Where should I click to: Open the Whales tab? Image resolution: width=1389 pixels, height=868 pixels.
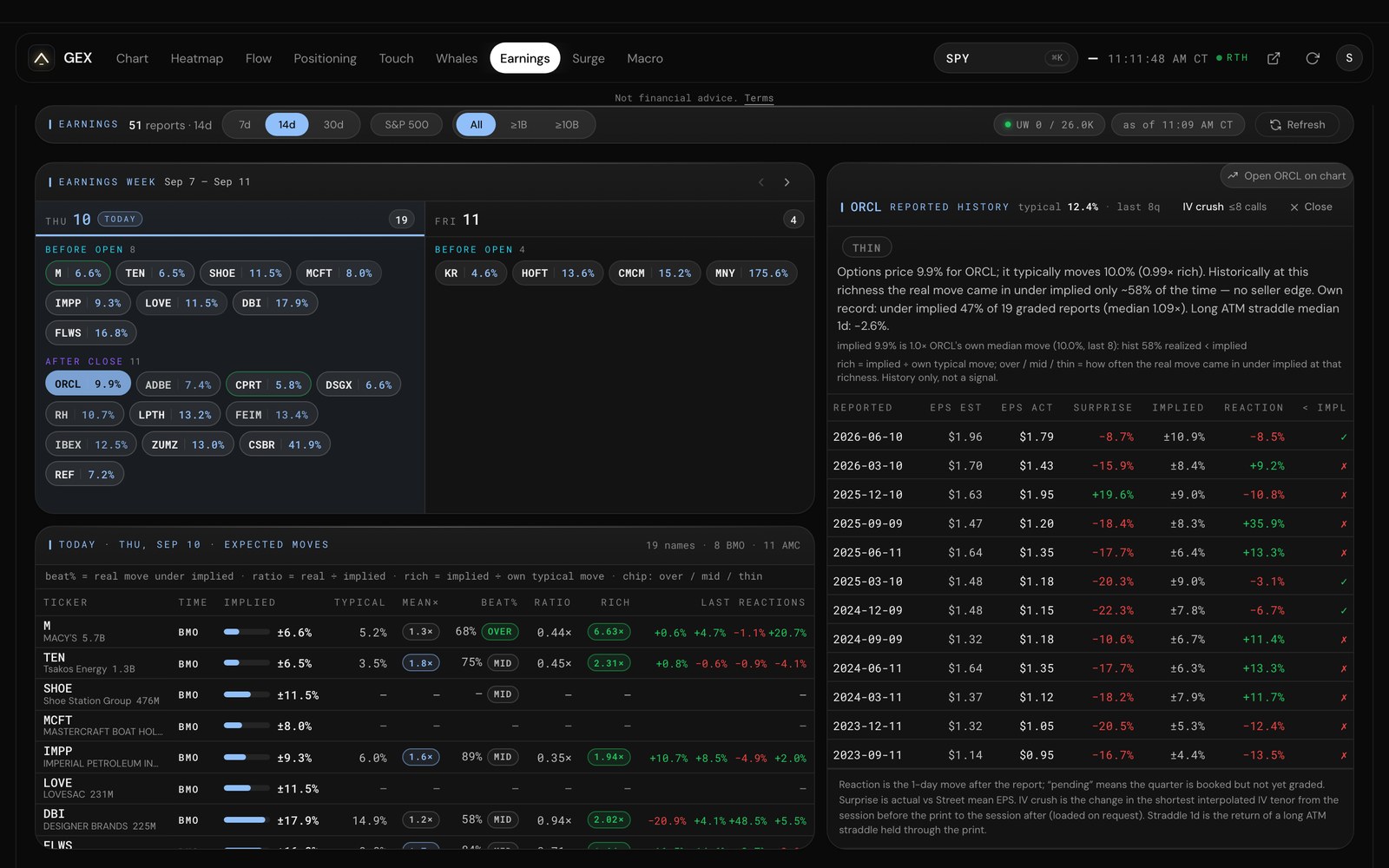(x=457, y=58)
